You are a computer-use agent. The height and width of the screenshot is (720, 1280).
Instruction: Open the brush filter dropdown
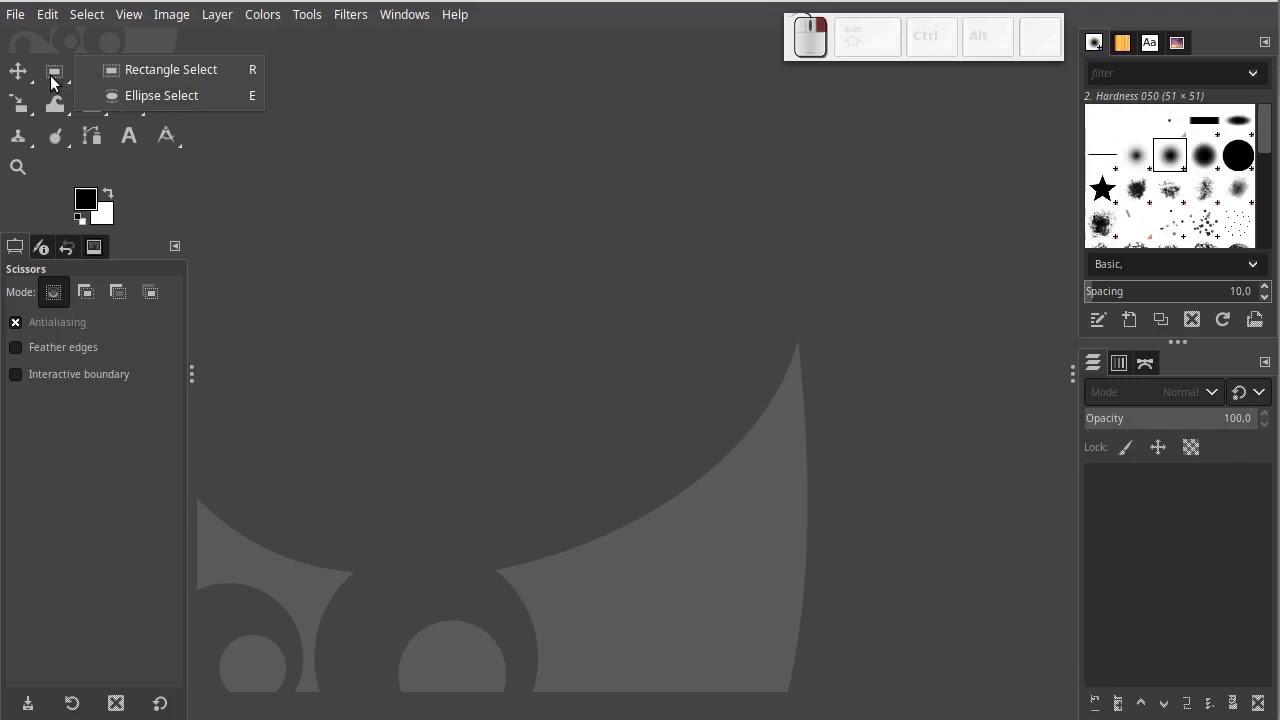[x=1252, y=73]
